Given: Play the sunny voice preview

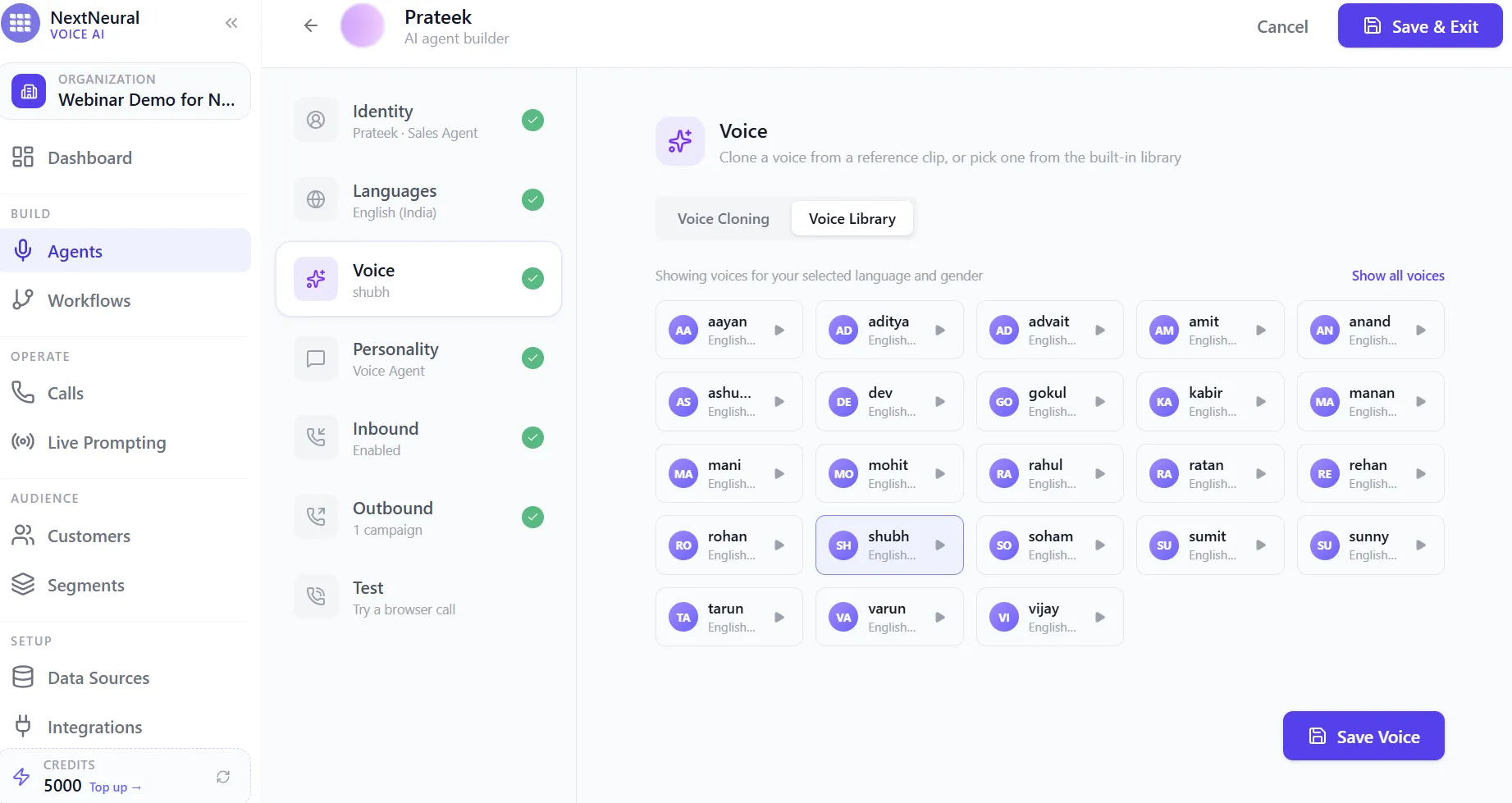Looking at the screenshot, I should [1421, 545].
